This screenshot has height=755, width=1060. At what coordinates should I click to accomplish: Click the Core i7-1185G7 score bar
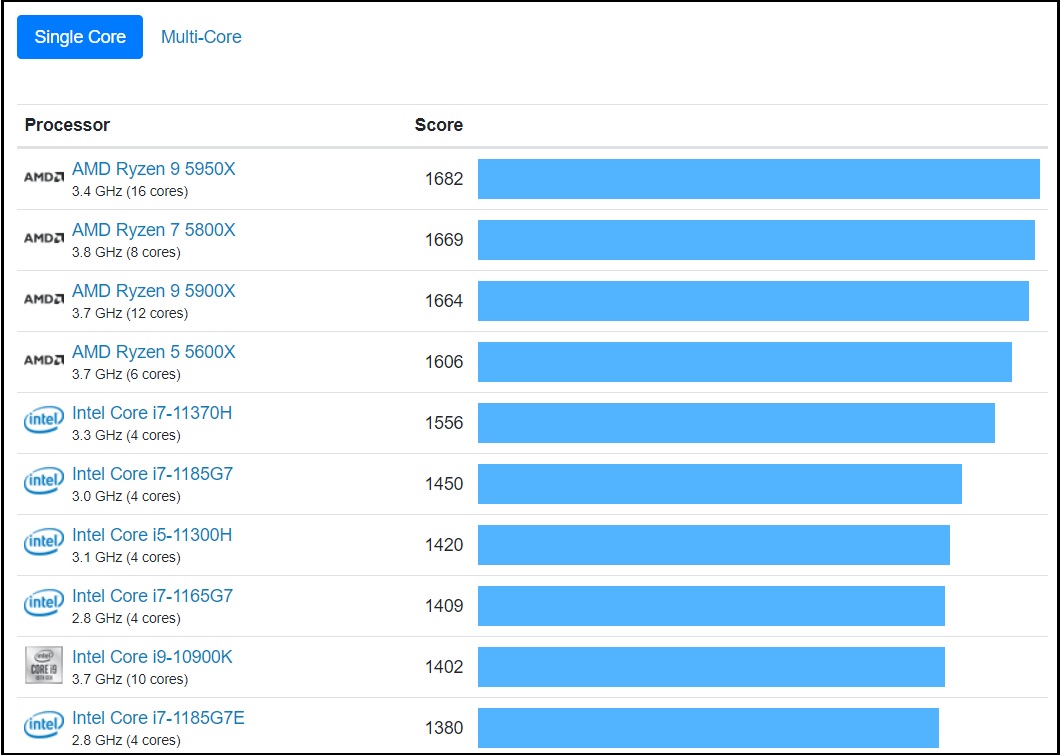720,484
